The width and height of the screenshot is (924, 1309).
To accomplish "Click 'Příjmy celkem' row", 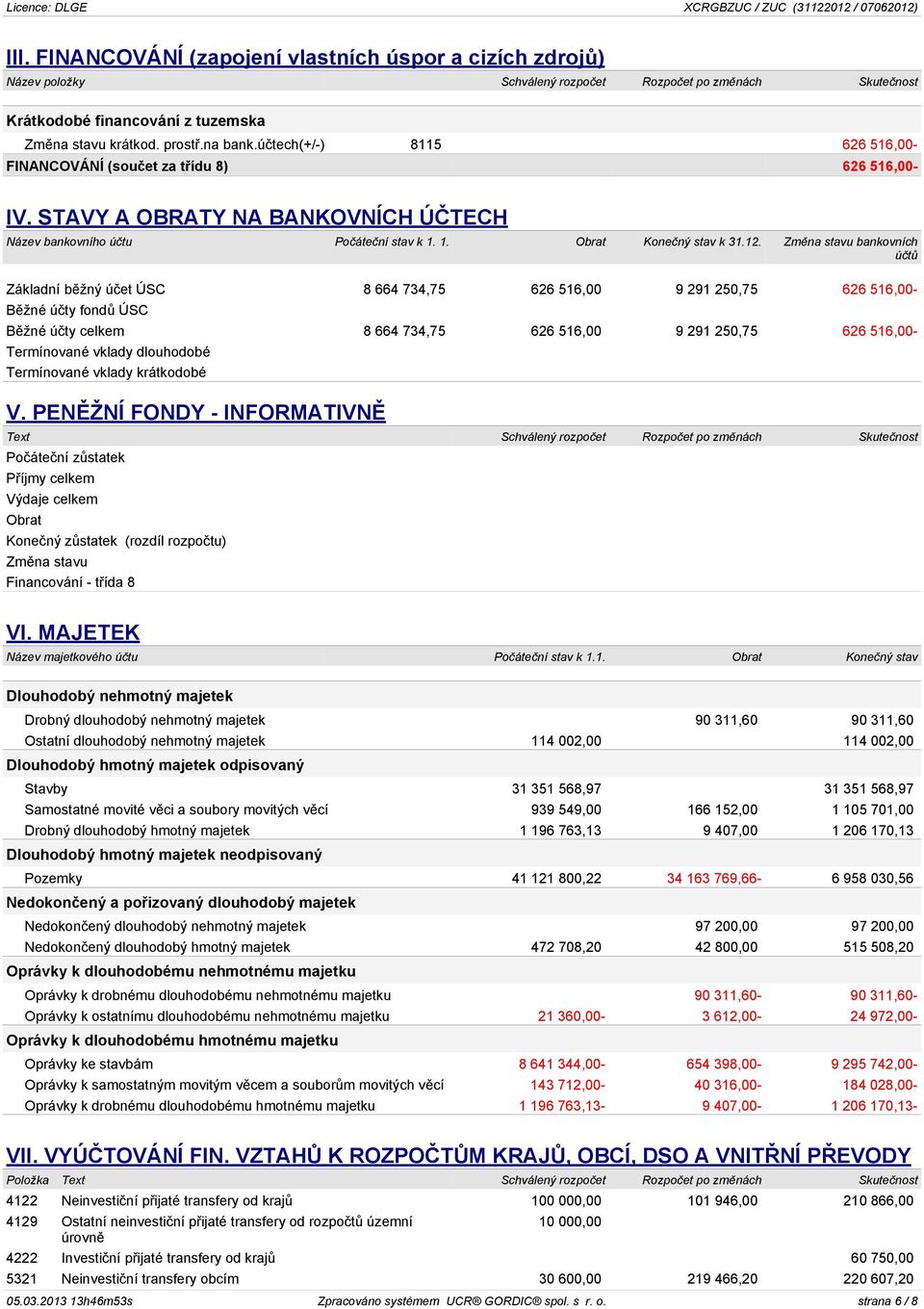I will (x=50, y=478).
